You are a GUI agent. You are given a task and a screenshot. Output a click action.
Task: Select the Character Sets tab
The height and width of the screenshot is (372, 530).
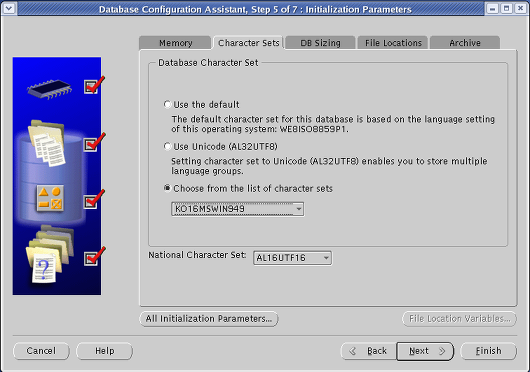[249, 43]
